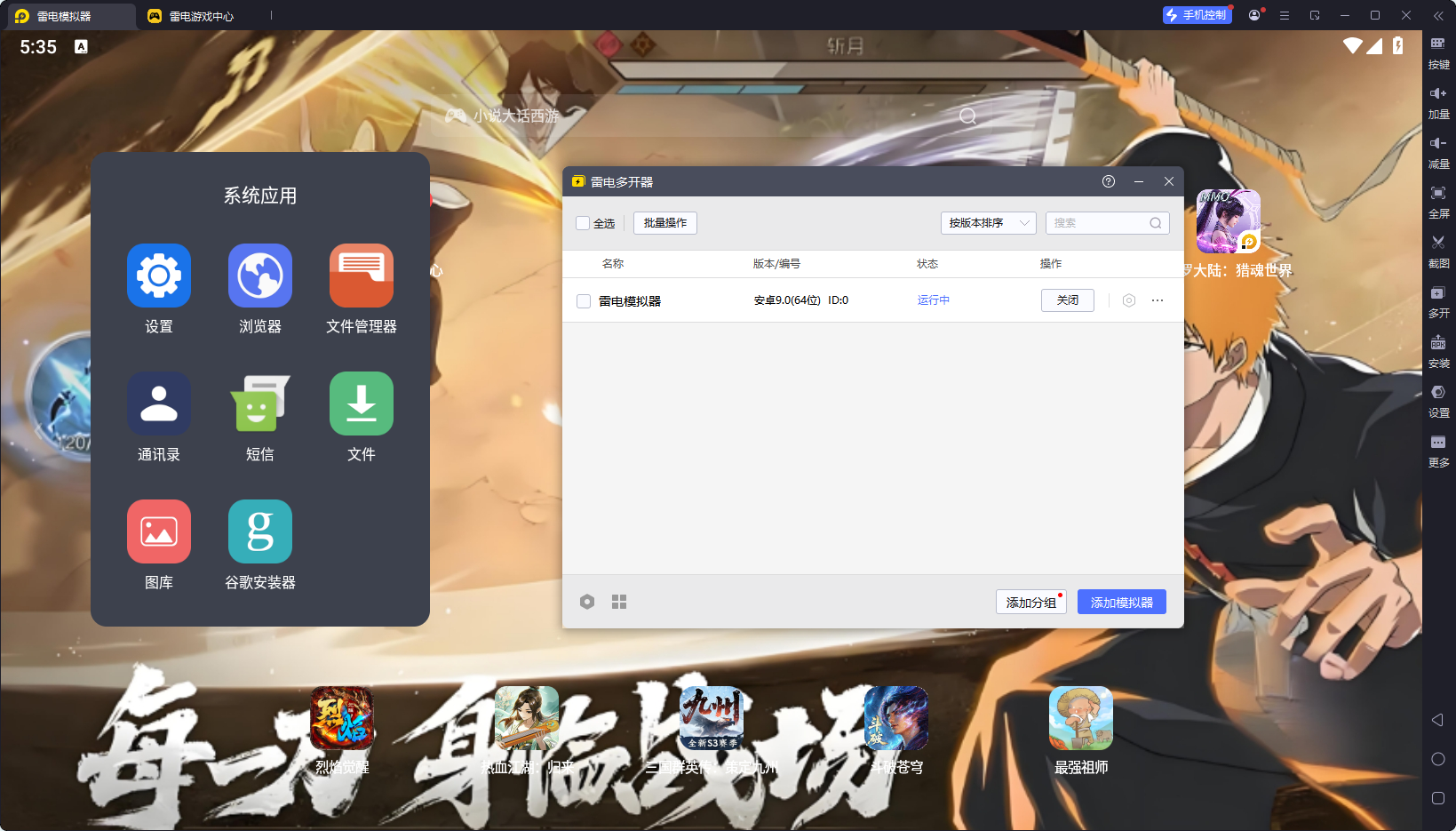Open the user account icon in title bar
This screenshot has height=831, width=1456.
click(1254, 15)
